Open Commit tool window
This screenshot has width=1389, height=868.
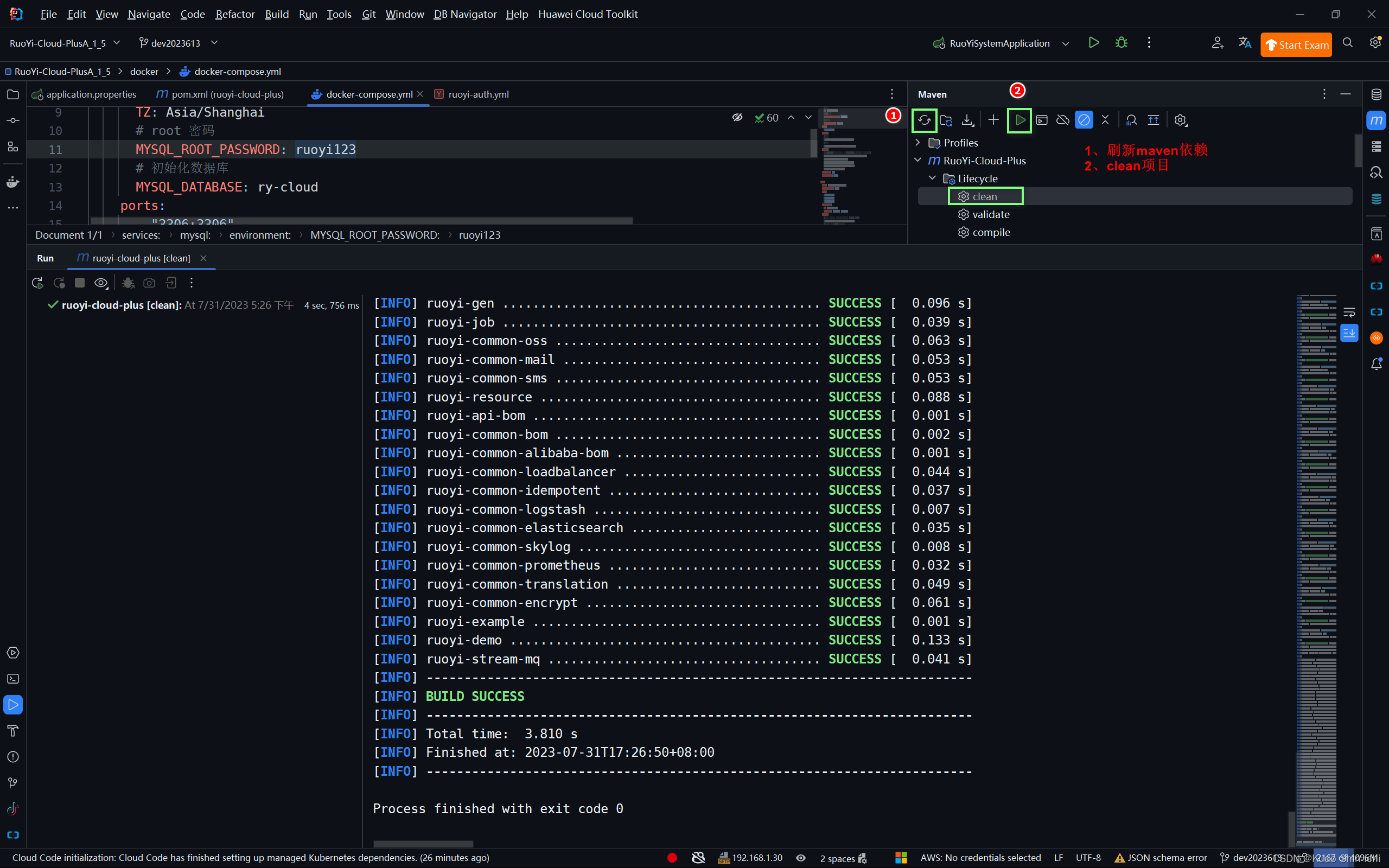coord(12,120)
